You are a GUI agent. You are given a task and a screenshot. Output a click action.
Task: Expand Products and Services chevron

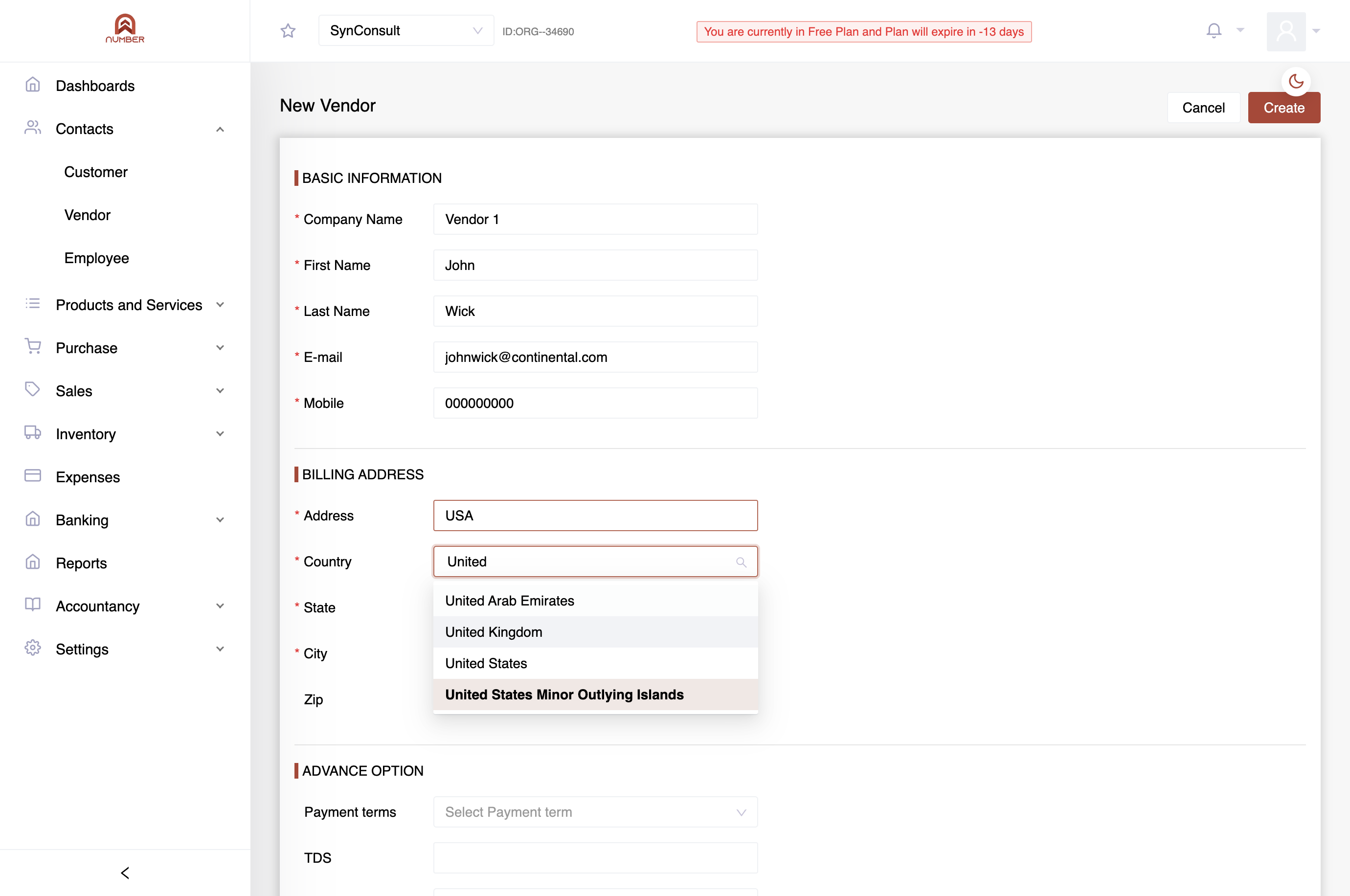[220, 305]
